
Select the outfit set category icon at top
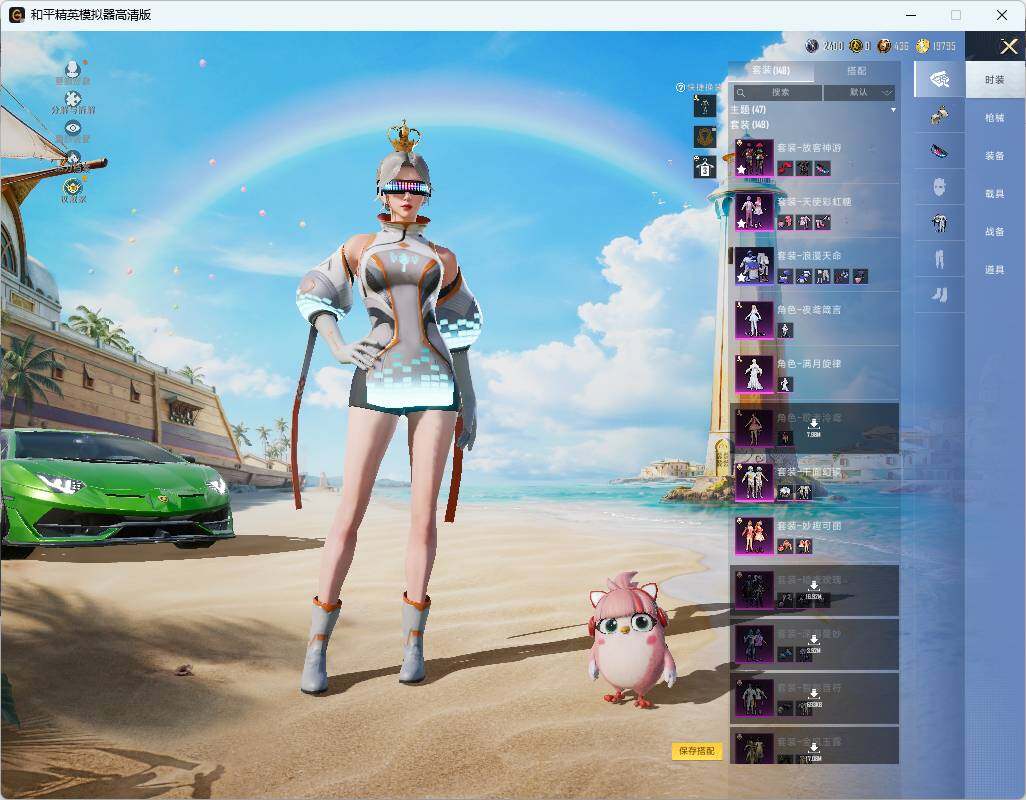pyautogui.click(x=940, y=80)
